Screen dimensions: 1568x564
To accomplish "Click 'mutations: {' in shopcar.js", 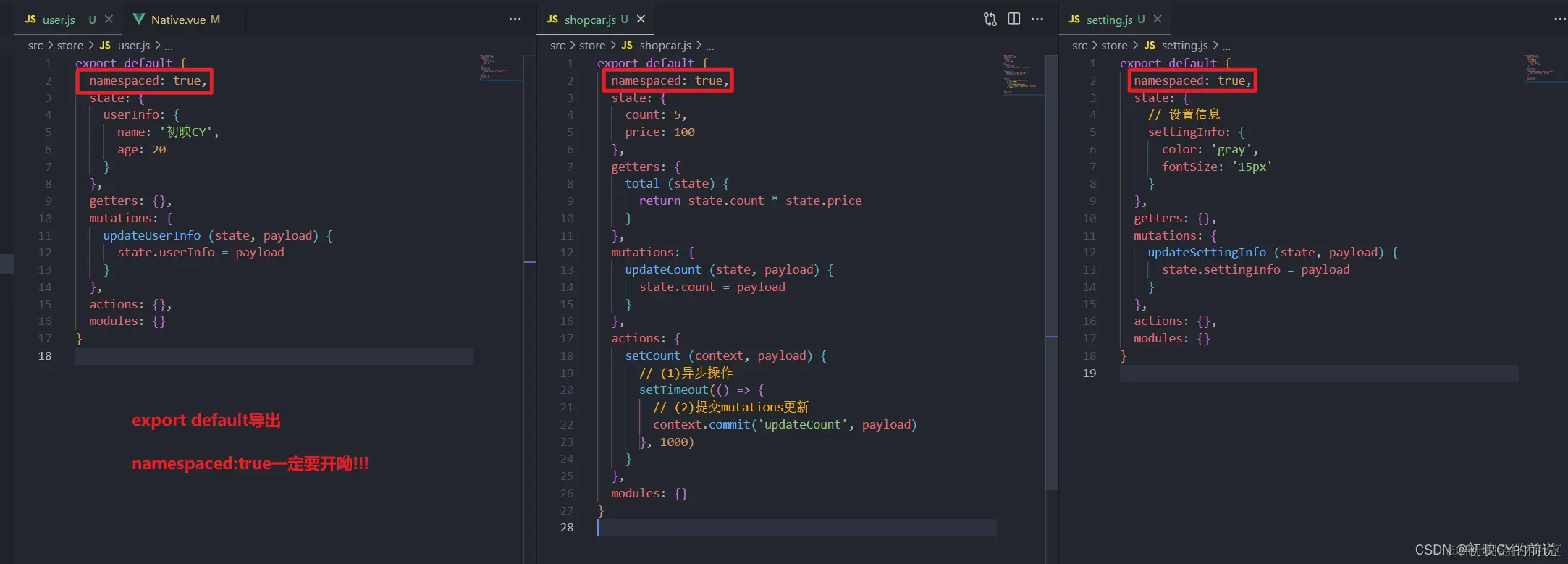I will tap(652, 252).
